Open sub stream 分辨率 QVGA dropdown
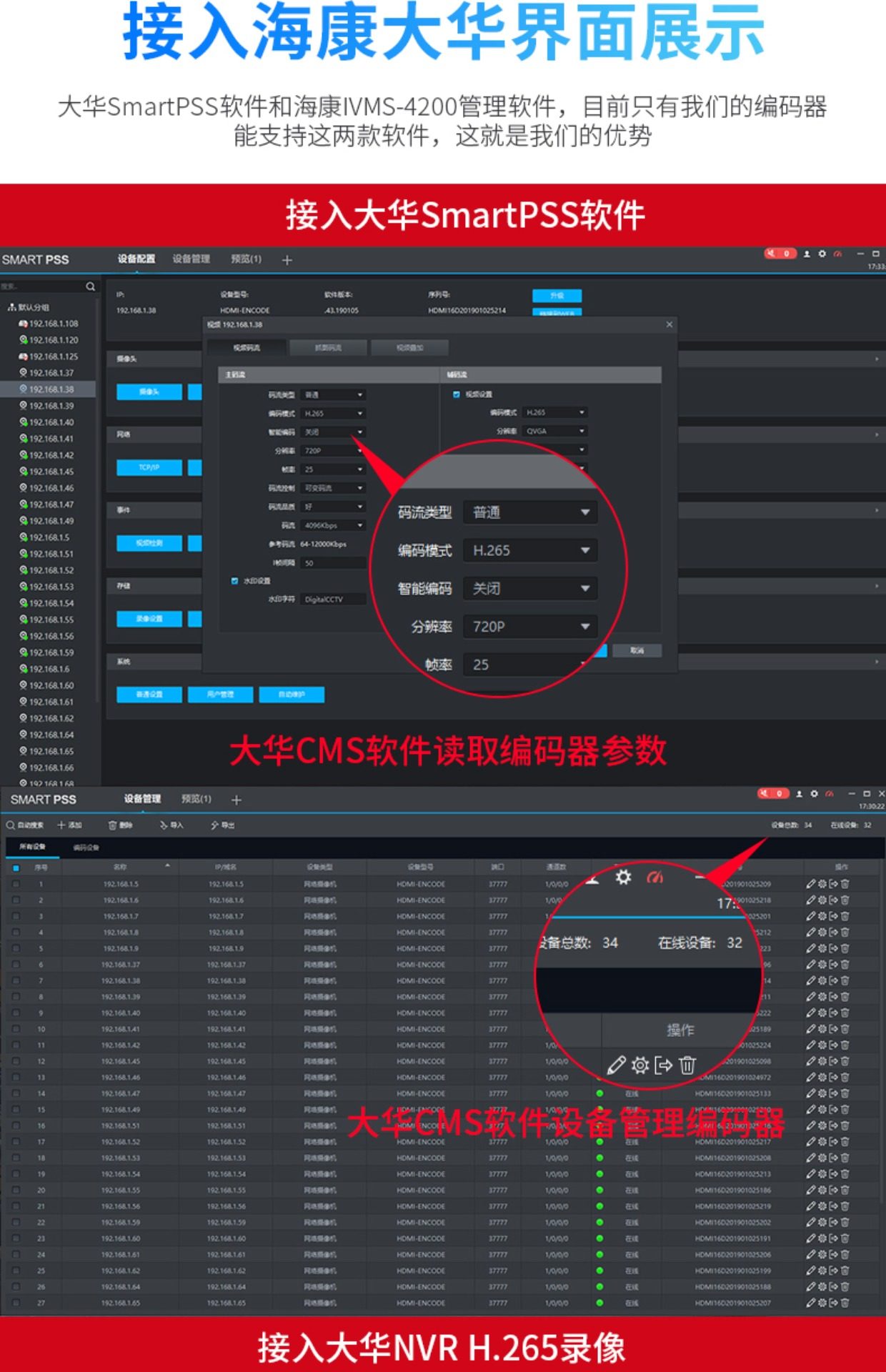886x1372 pixels. [555, 431]
